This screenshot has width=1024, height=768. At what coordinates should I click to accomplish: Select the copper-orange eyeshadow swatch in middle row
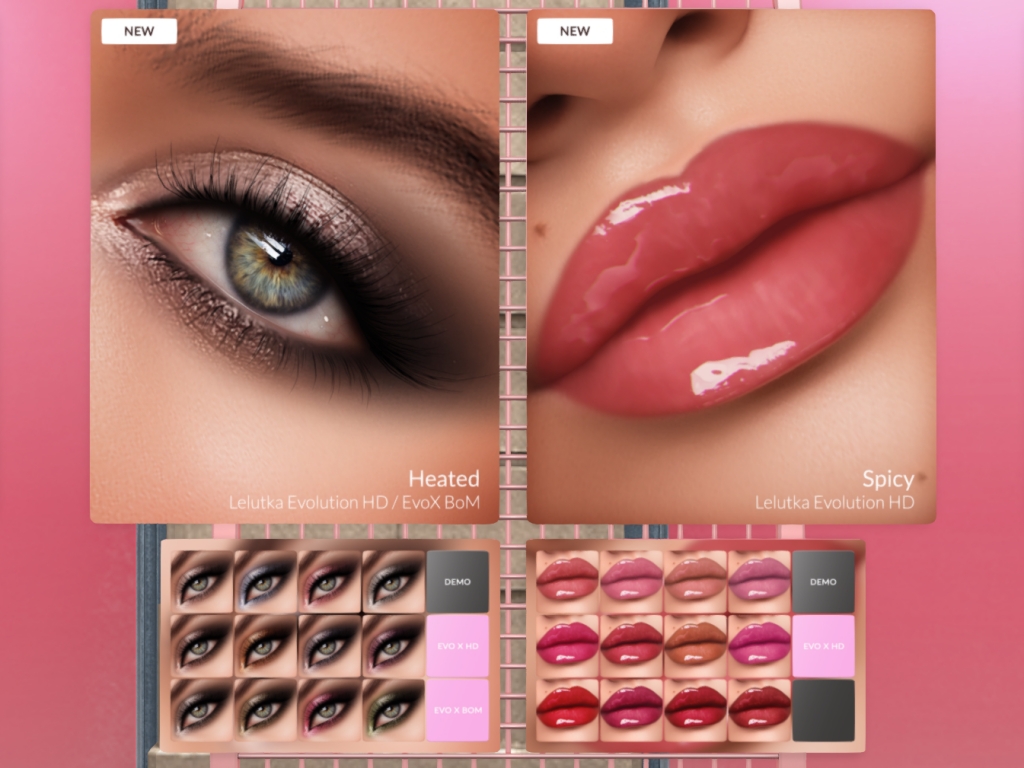click(266, 645)
